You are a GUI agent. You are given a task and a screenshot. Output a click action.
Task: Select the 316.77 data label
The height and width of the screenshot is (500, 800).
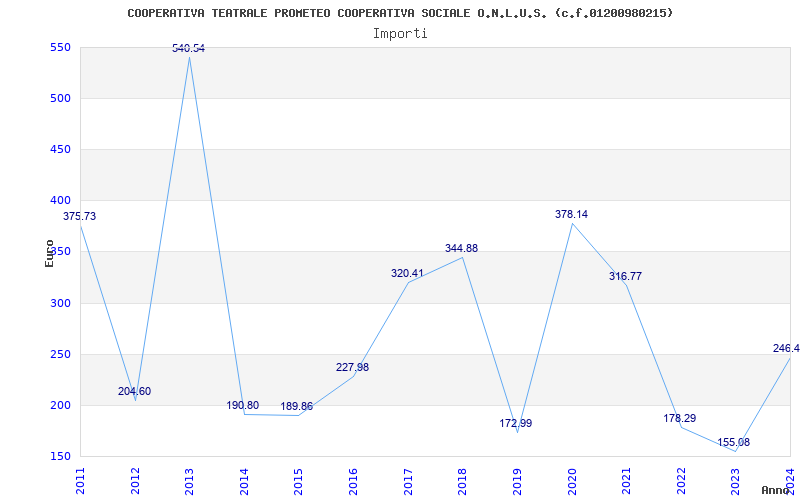[x=626, y=276]
